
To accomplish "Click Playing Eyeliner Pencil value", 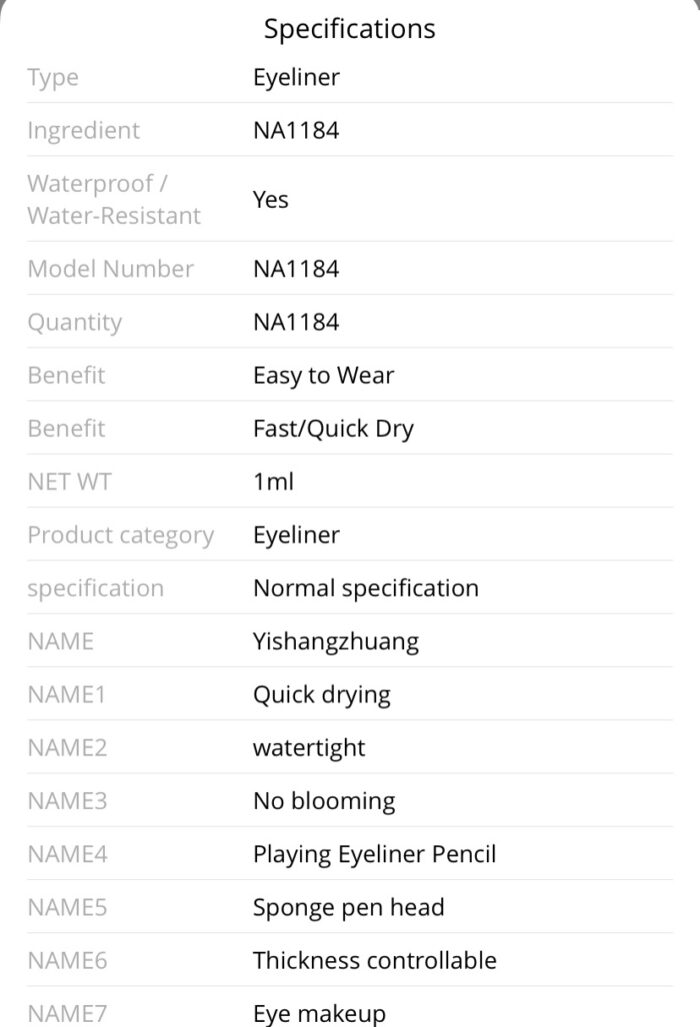I will (375, 854).
